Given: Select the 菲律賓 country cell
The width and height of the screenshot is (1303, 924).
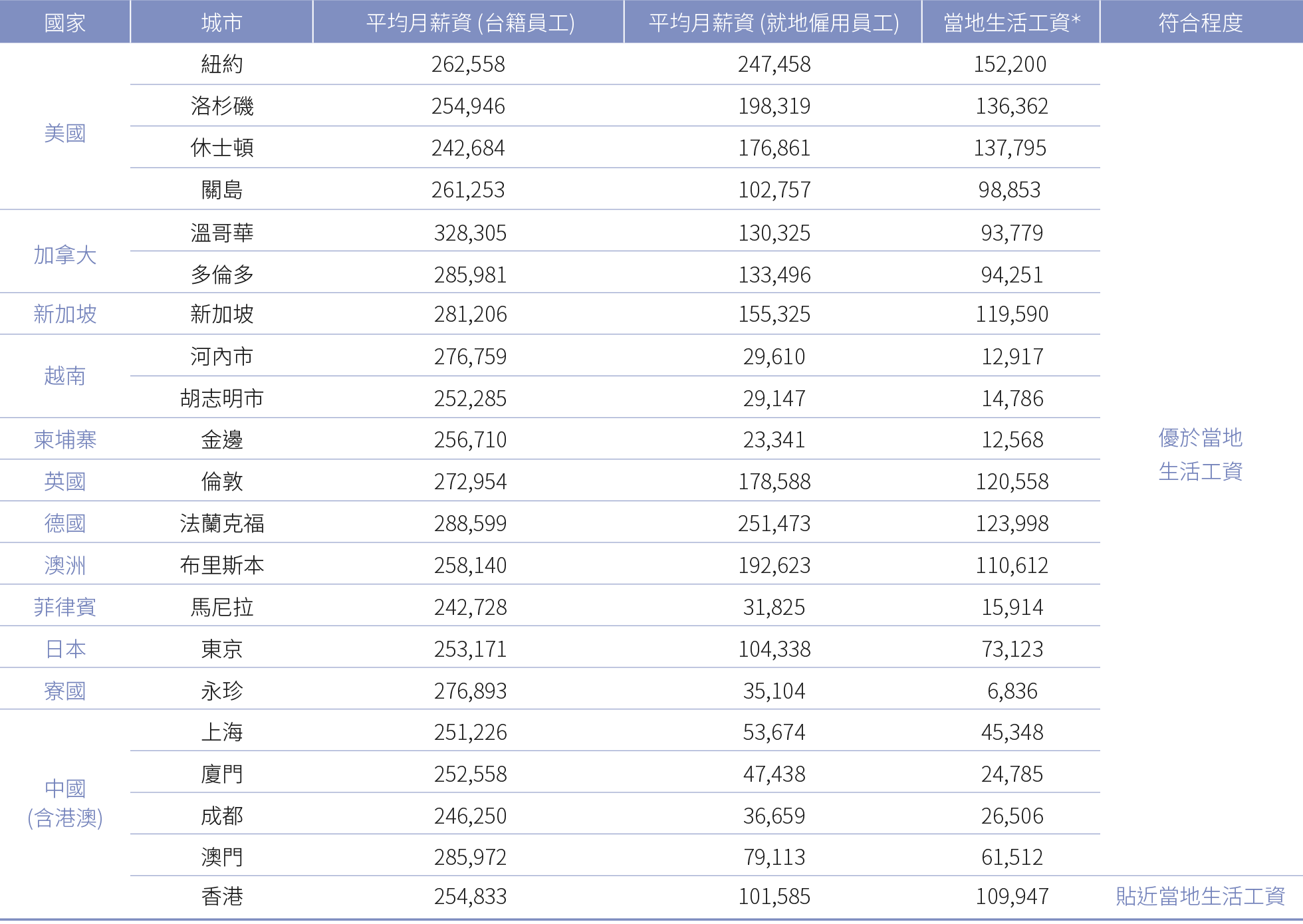Looking at the screenshot, I should (64, 607).
